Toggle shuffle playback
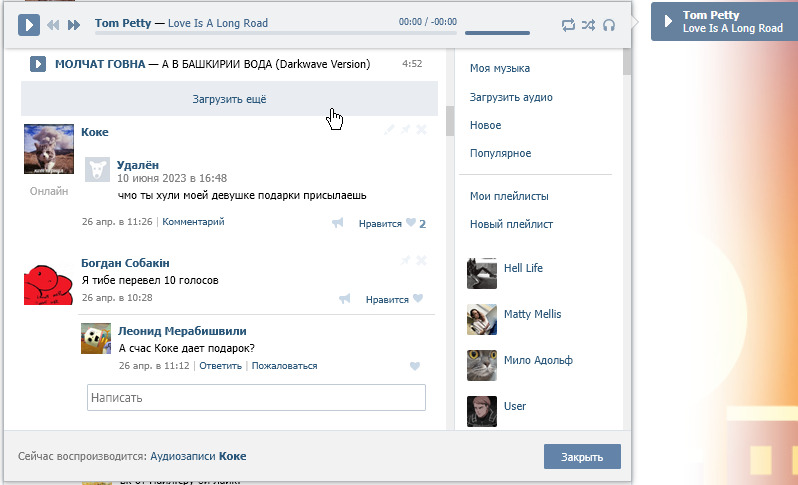 [x=589, y=24]
